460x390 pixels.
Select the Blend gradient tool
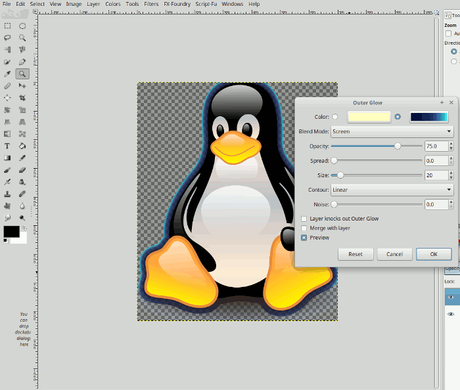pyautogui.click(x=7, y=158)
